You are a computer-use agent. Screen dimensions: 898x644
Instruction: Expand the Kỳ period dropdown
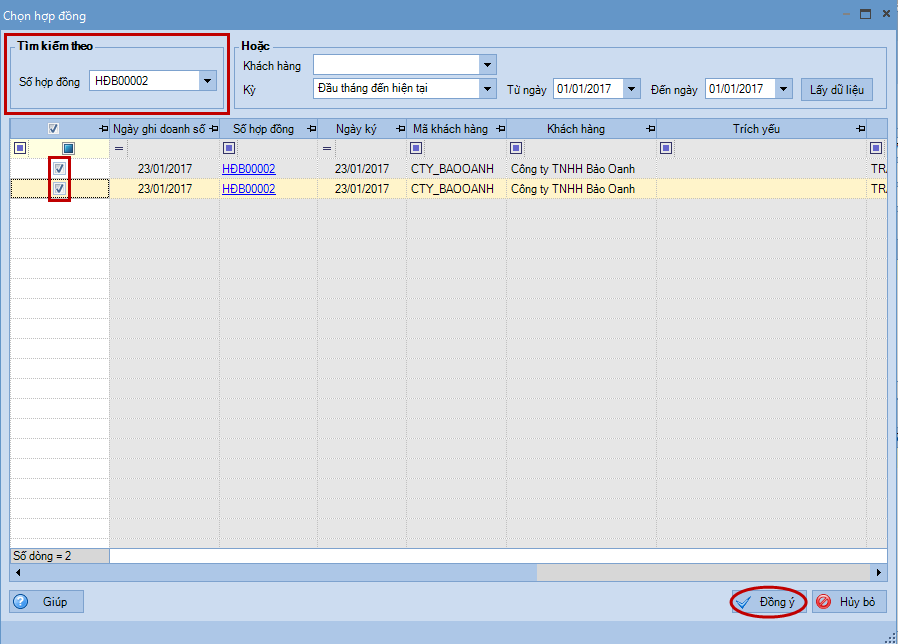click(x=487, y=89)
